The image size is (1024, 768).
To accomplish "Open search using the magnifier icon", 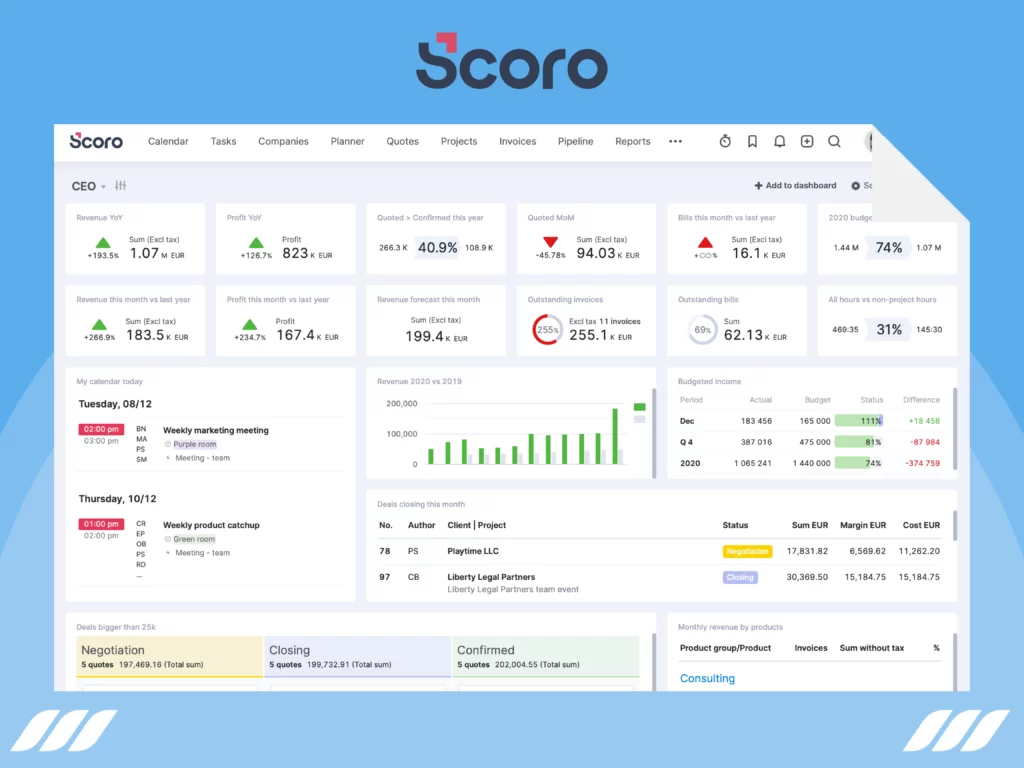I will tap(834, 141).
